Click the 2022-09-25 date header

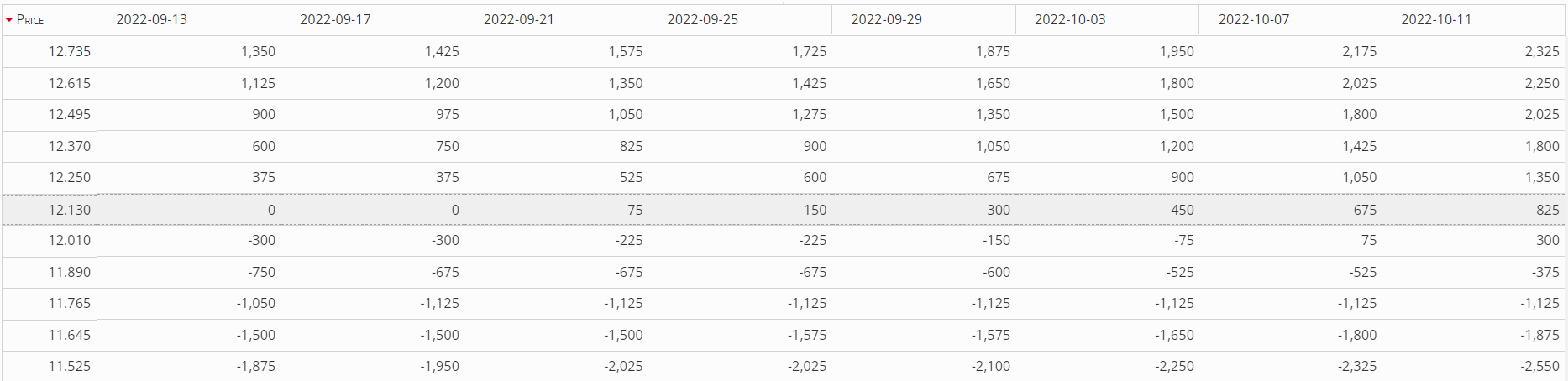[702, 20]
